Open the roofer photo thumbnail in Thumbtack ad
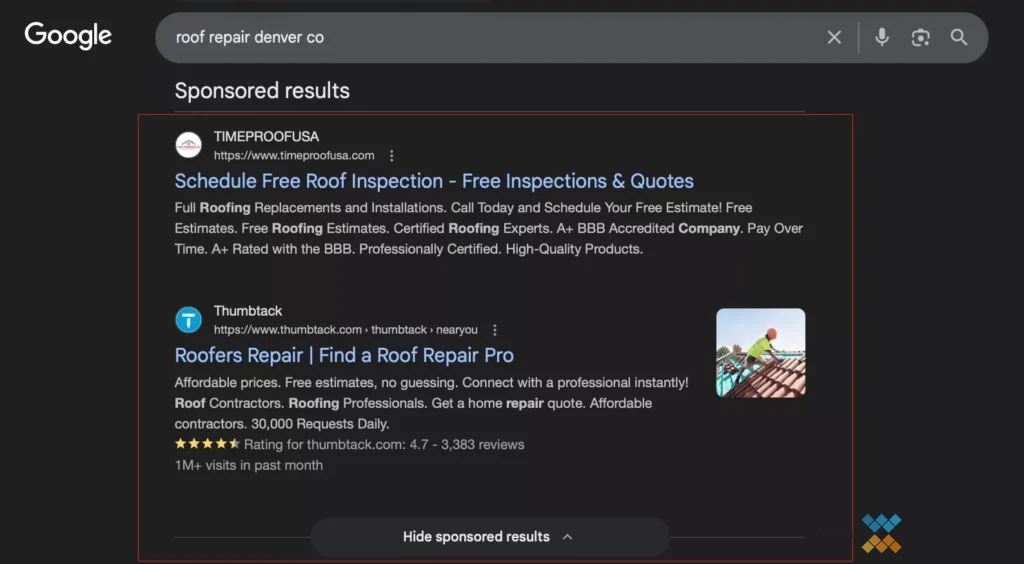Screen dimensions: 1024x564 [x=760, y=352]
